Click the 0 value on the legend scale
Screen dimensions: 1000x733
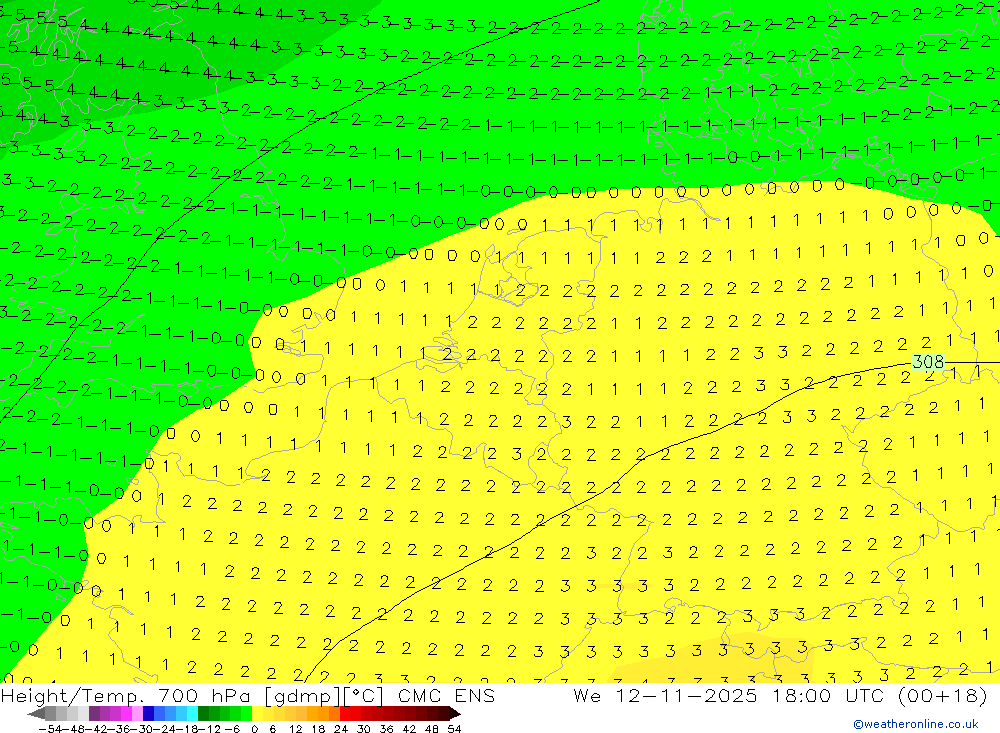point(254,729)
